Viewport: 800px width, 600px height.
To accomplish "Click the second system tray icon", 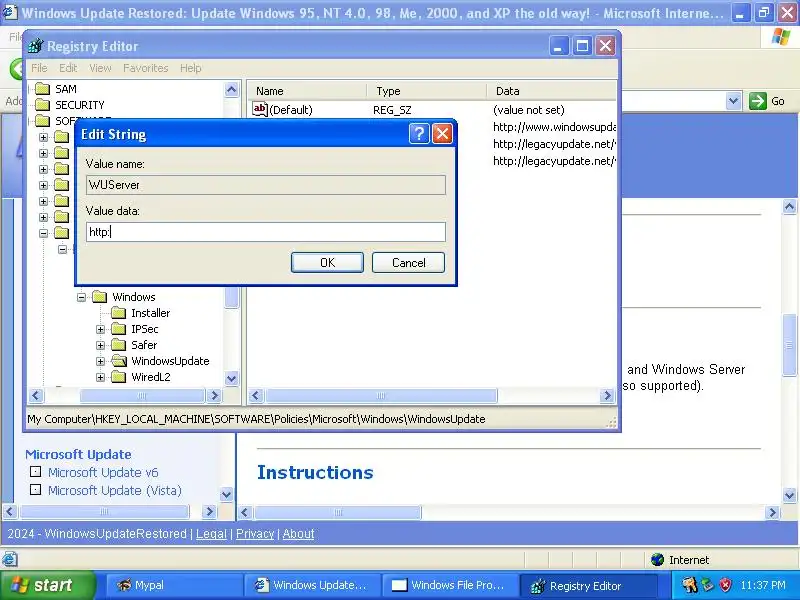I will click(x=708, y=585).
